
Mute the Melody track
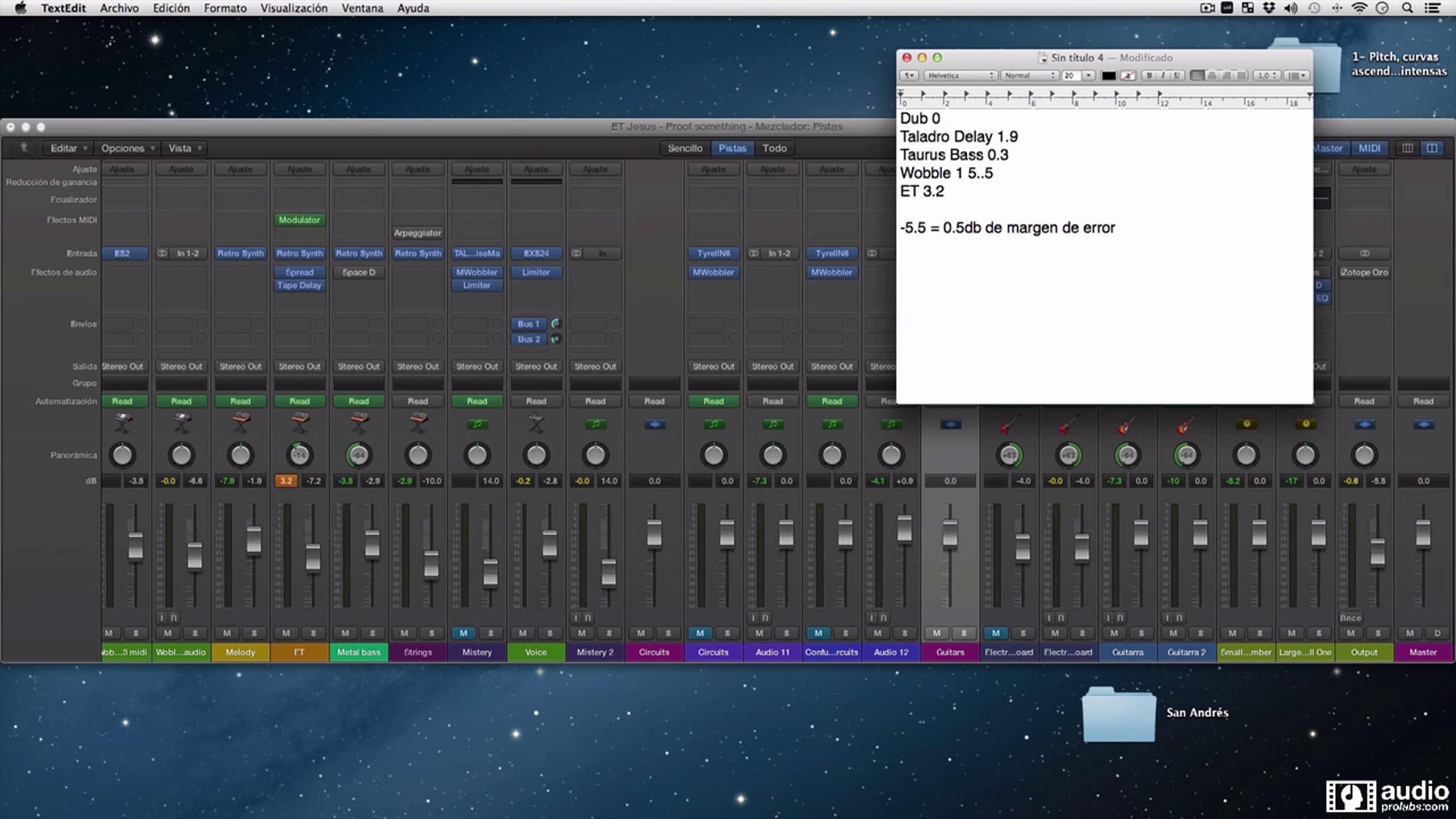227,633
